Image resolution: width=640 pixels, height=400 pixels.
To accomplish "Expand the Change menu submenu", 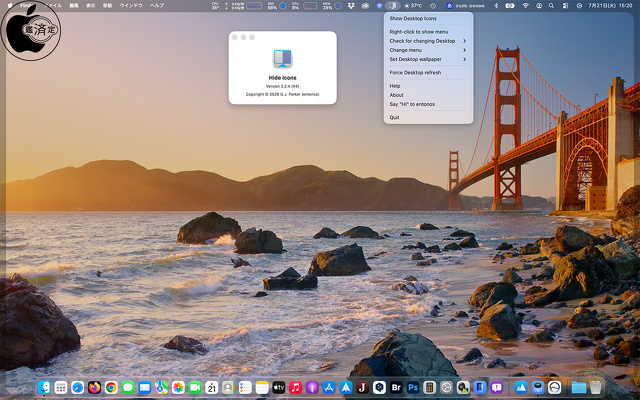I will (428, 50).
